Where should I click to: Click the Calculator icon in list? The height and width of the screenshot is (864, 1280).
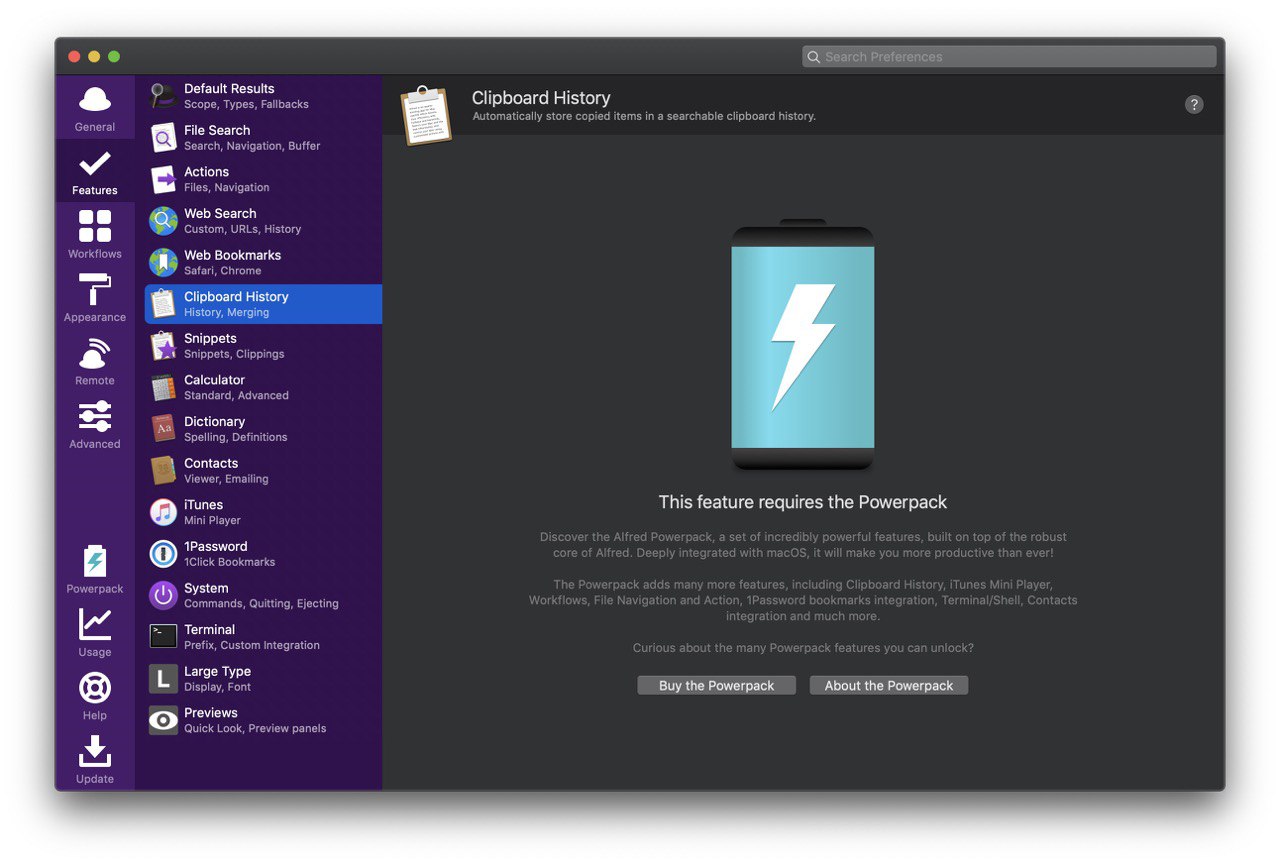163,387
